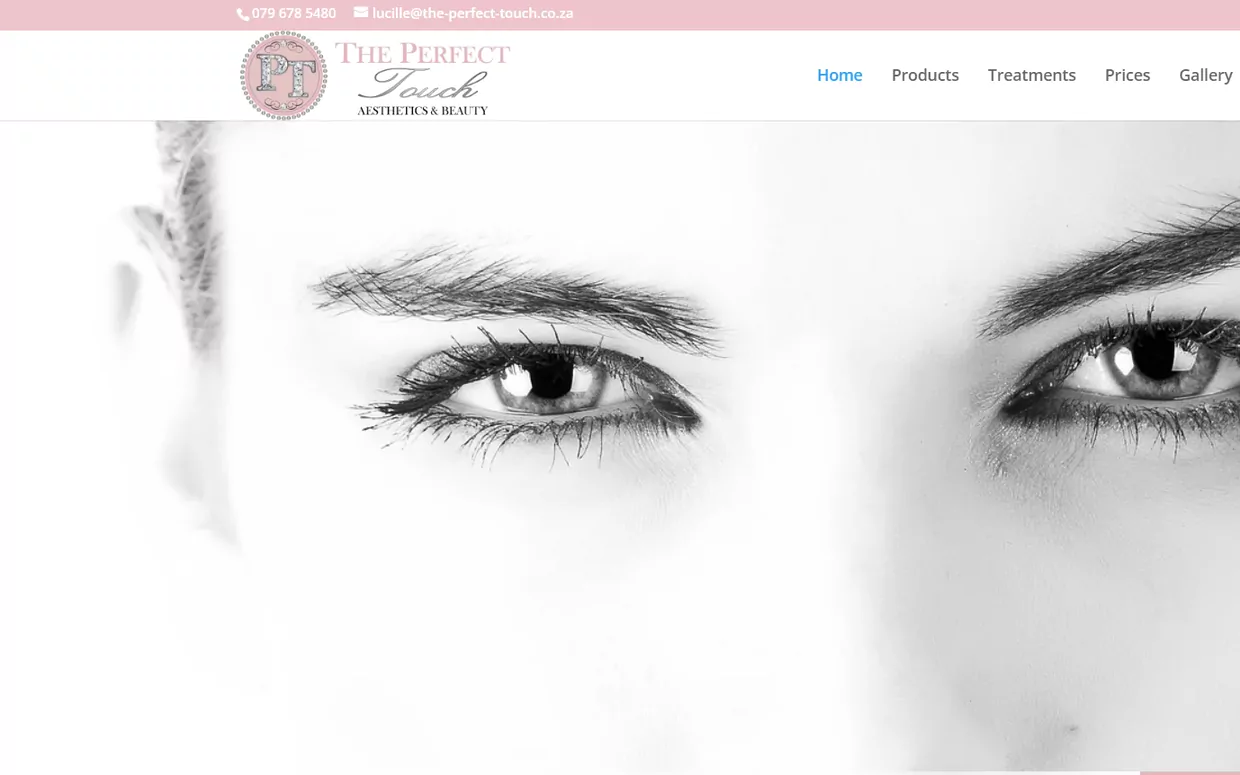Go to the Home menu item

coord(840,75)
